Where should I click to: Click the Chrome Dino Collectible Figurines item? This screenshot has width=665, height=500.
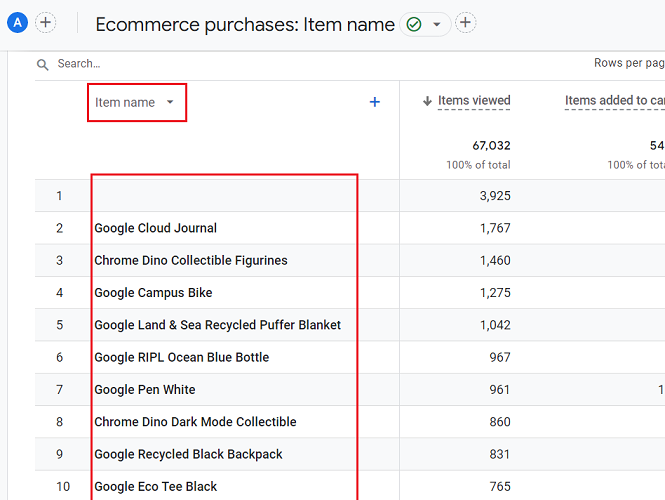coord(190,260)
